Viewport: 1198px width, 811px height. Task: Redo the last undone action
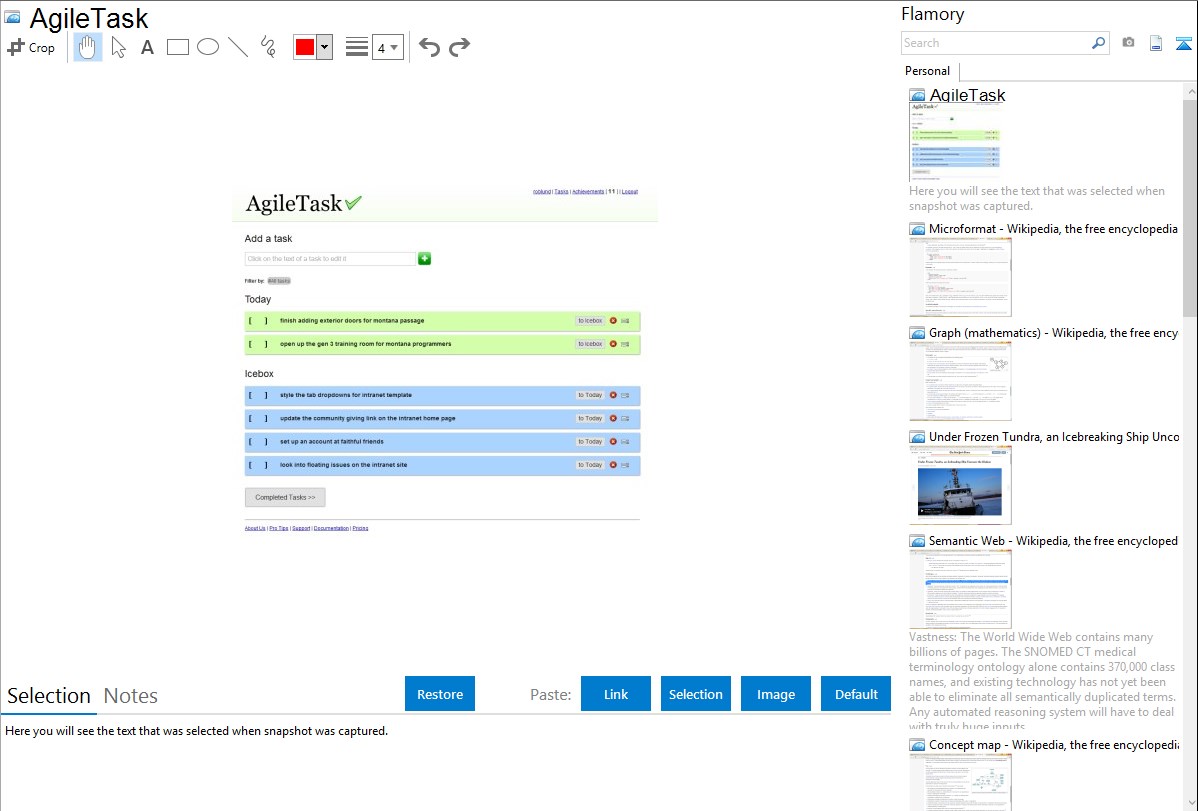pos(459,47)
